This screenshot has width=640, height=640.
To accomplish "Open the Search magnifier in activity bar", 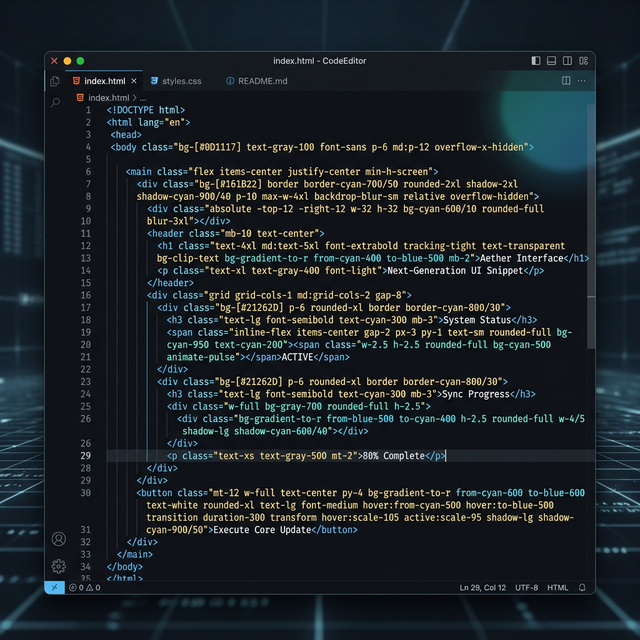I will pyautogui.click(x=55, y=102).
